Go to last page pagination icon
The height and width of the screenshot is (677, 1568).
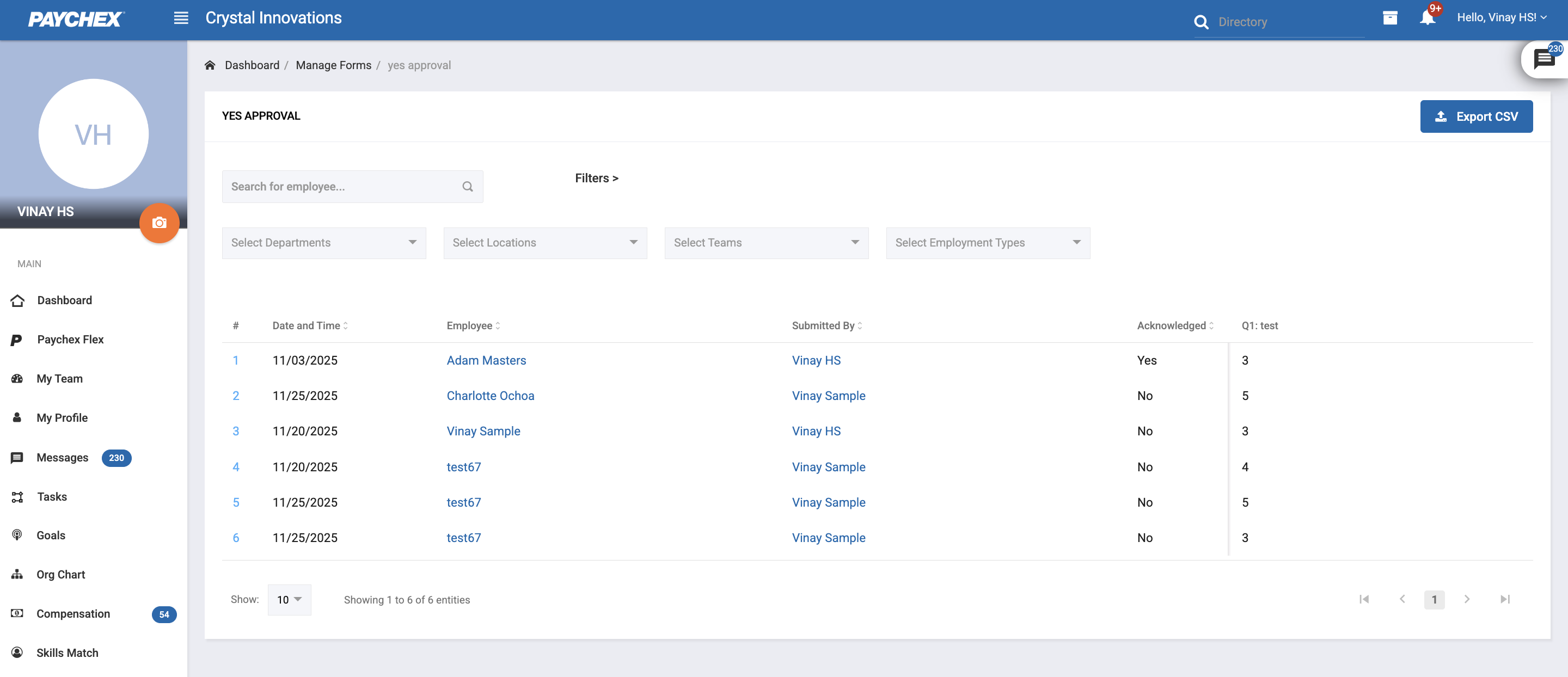tap(1505, 599)
